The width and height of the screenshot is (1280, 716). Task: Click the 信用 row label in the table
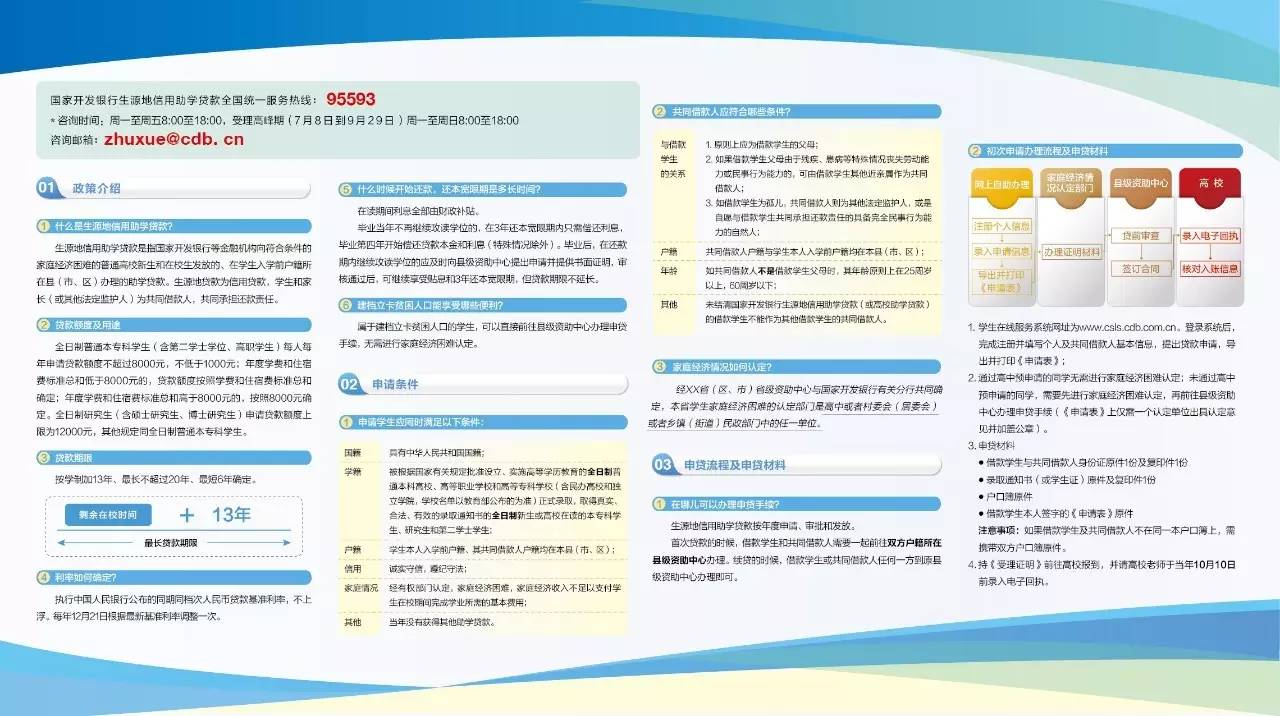coord(352,568)
